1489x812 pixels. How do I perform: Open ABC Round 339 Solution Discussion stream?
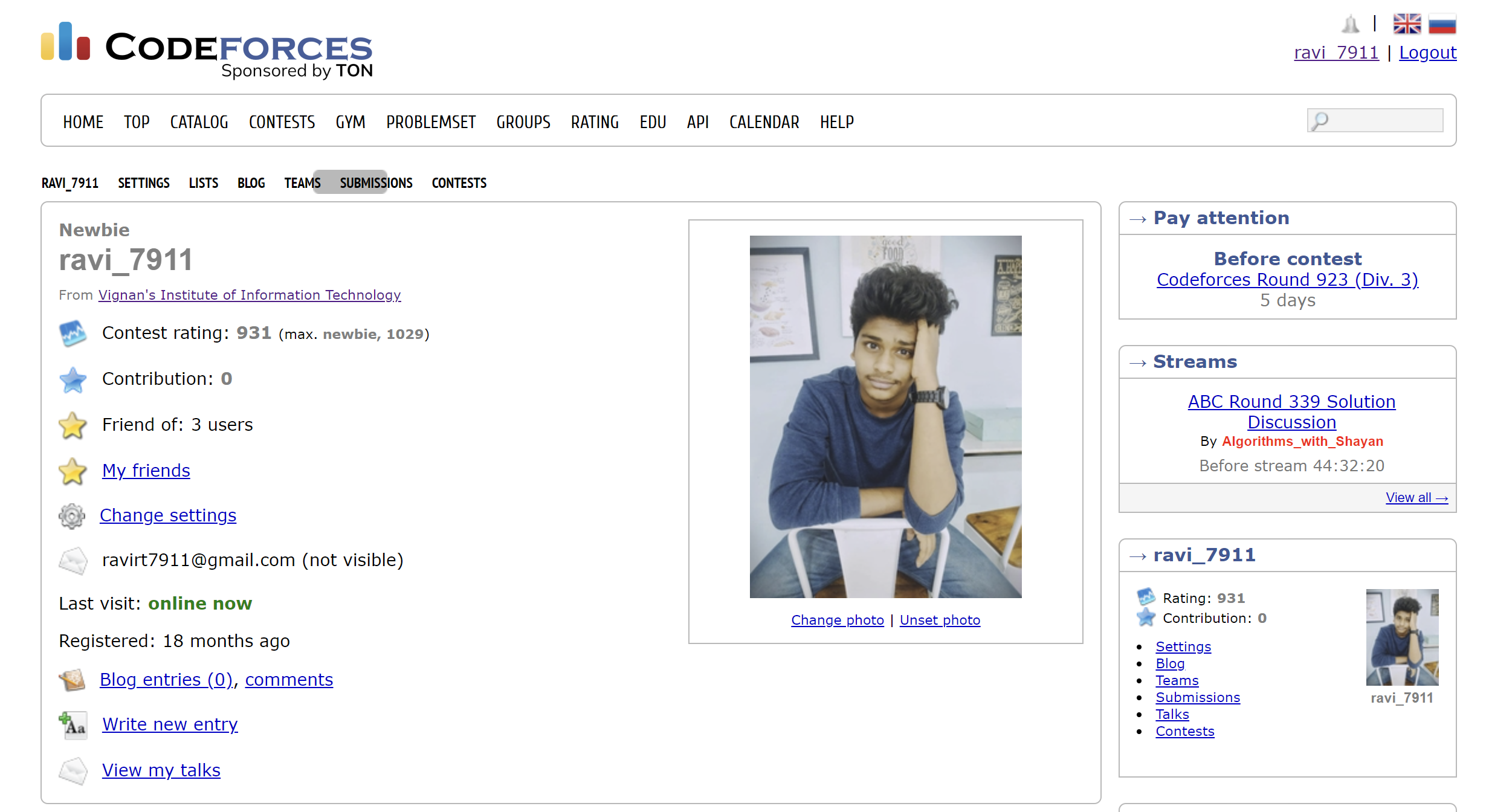(1291, 412)
